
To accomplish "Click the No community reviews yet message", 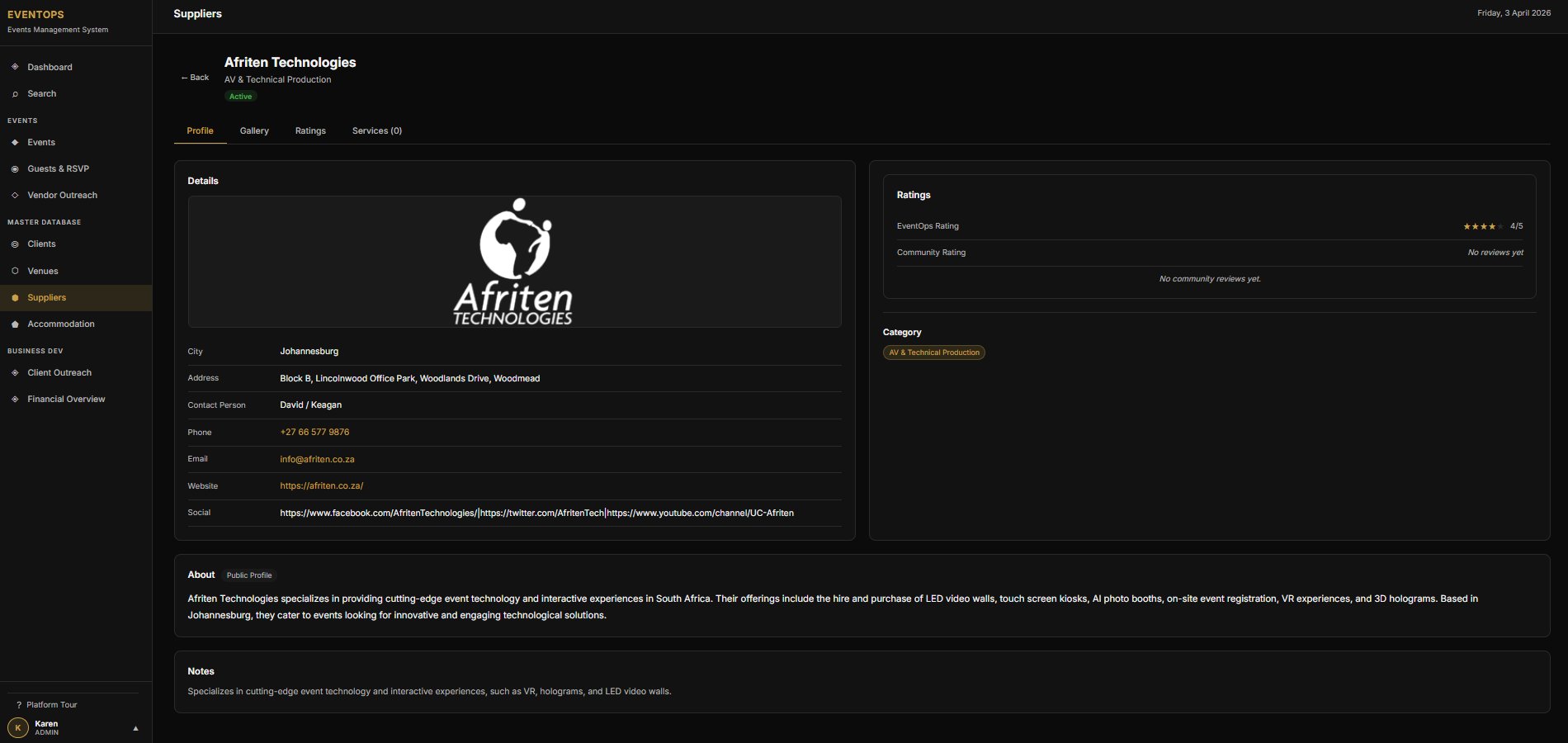I will [x=1210, y=279].
